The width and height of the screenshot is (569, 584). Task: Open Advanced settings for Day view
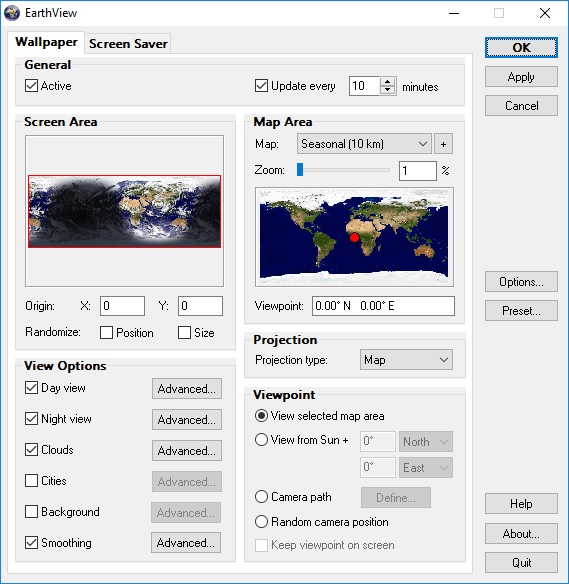coord(187,389)
